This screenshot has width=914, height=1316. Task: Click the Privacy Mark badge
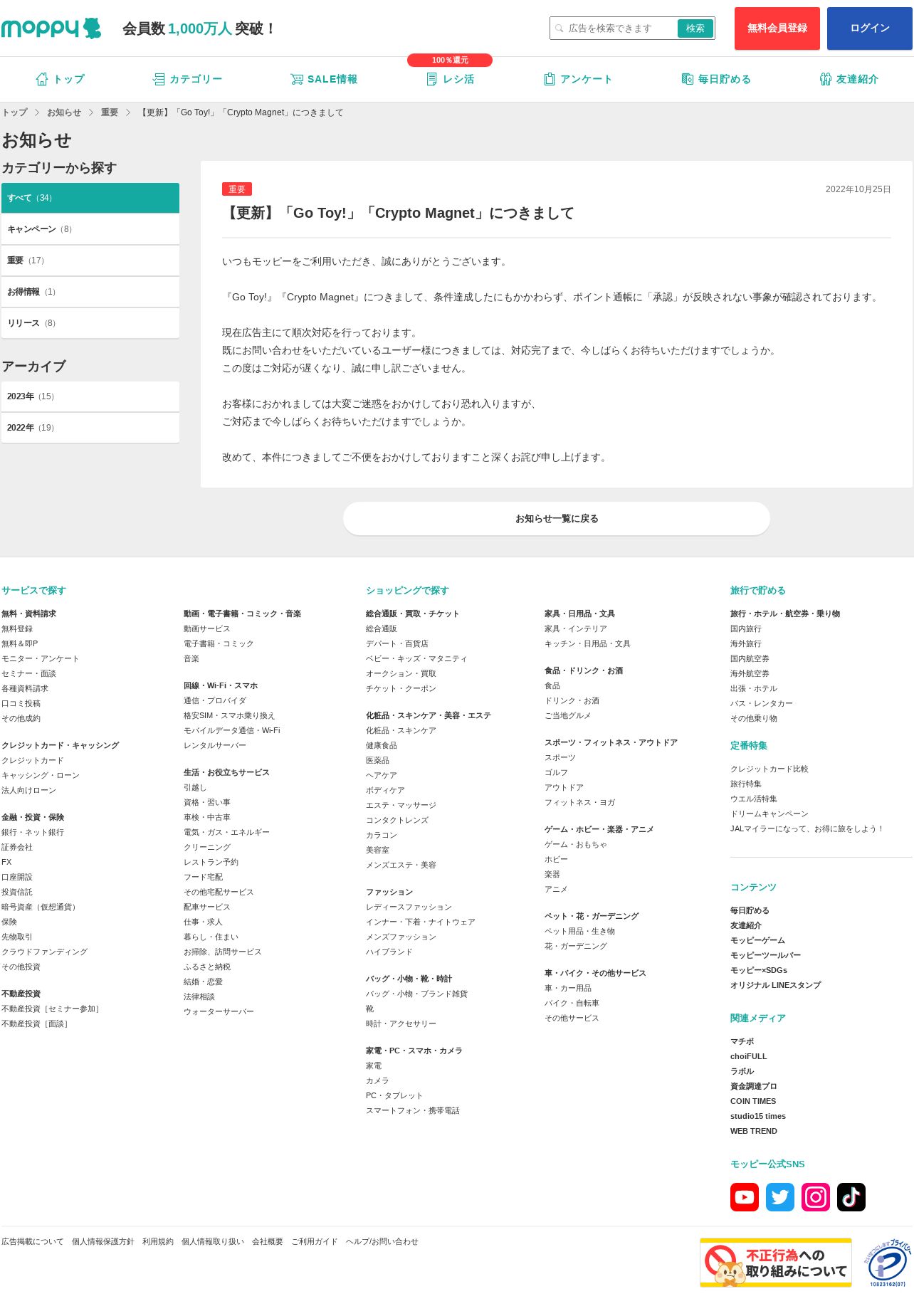coord(887,1263)
